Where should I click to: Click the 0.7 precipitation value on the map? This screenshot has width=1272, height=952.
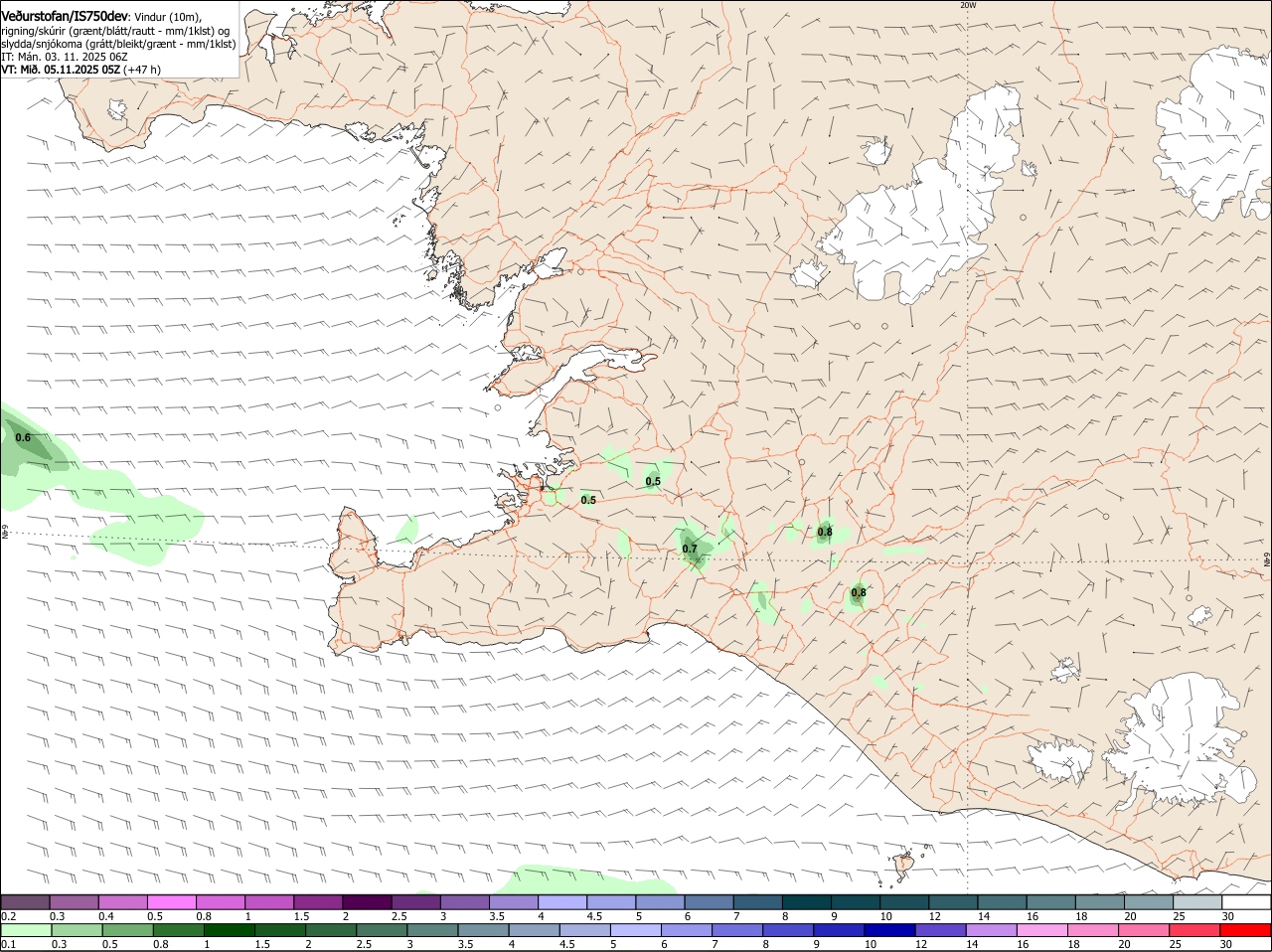[690, 549]
